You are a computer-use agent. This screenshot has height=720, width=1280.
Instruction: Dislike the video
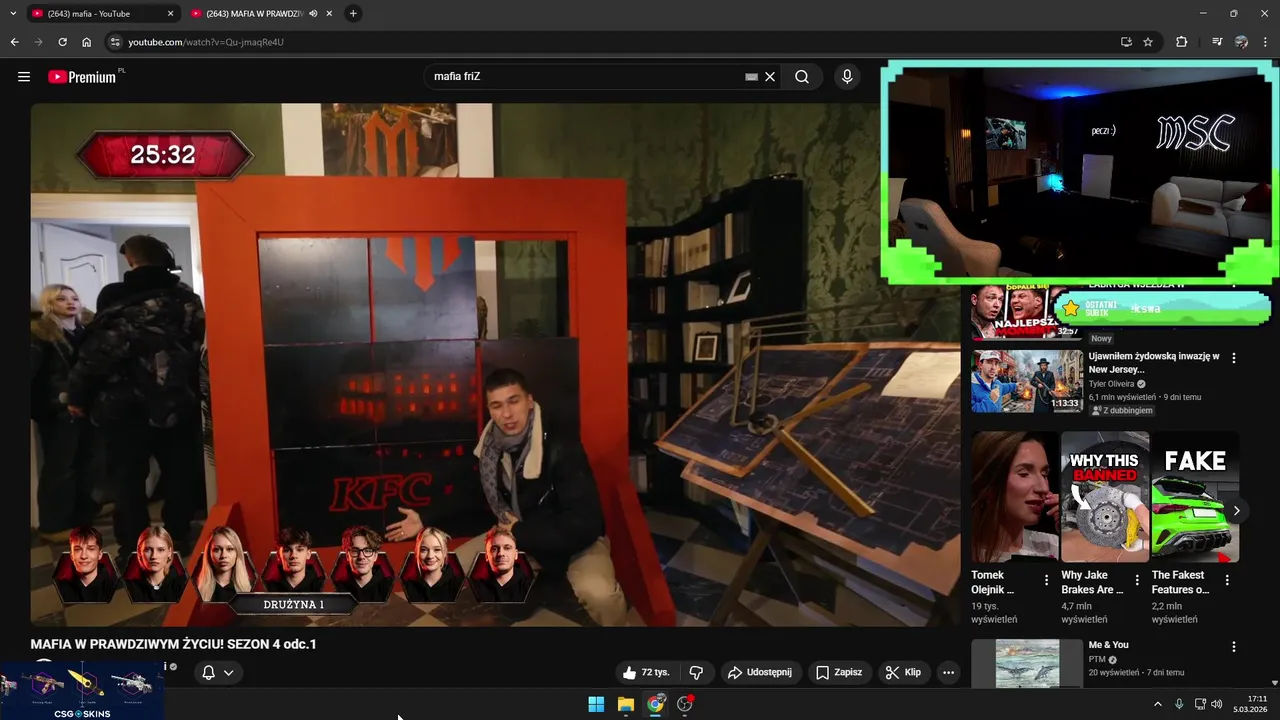tap(697, 672)
